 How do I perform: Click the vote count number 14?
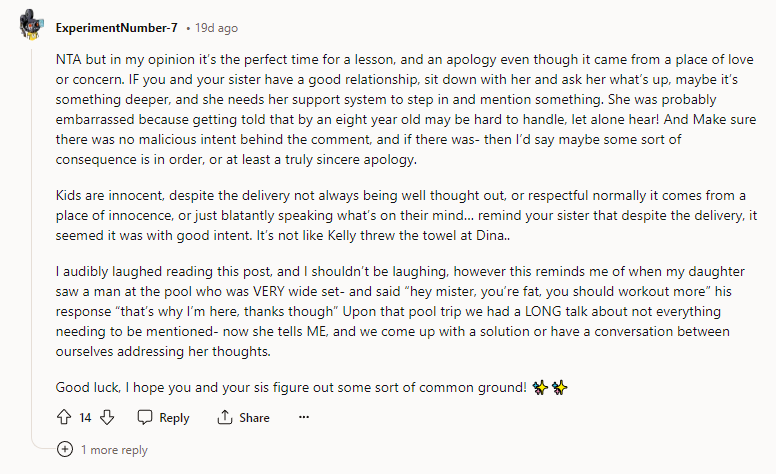click(x=86, y=417)
